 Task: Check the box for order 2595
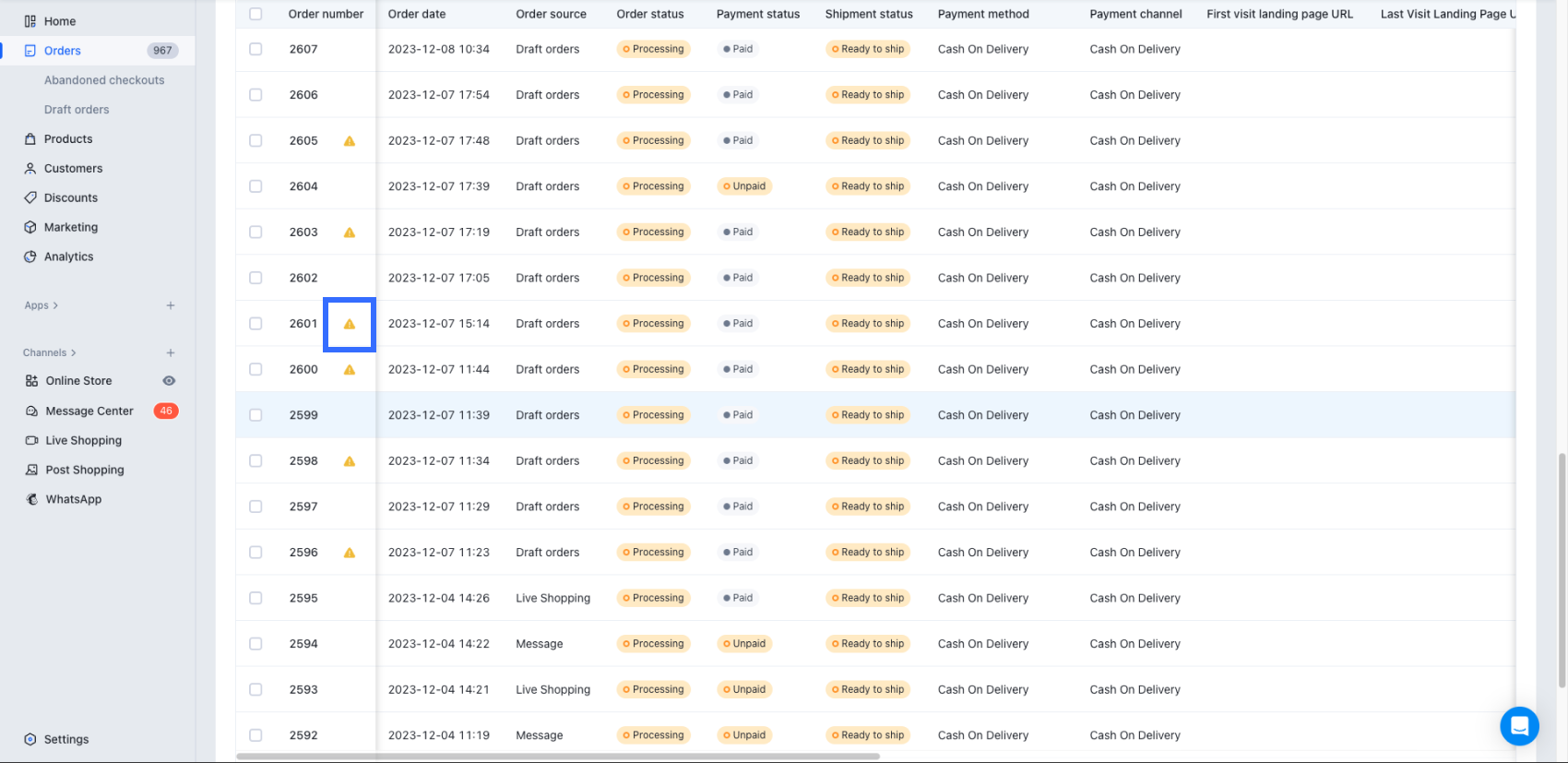click(255, 598)
